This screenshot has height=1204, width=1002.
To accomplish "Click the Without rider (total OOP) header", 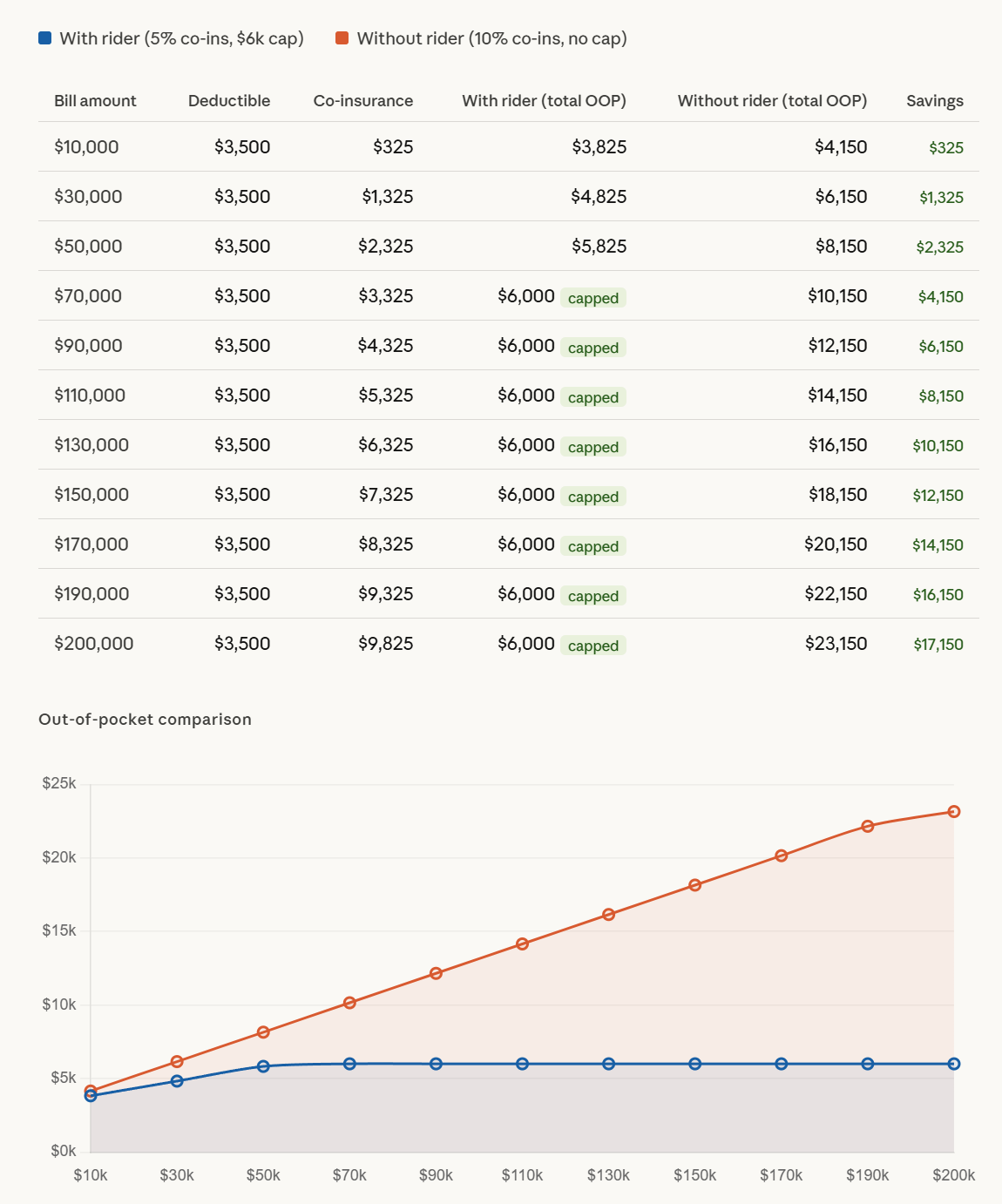I will pyautogui.click(x=773, y=101).
